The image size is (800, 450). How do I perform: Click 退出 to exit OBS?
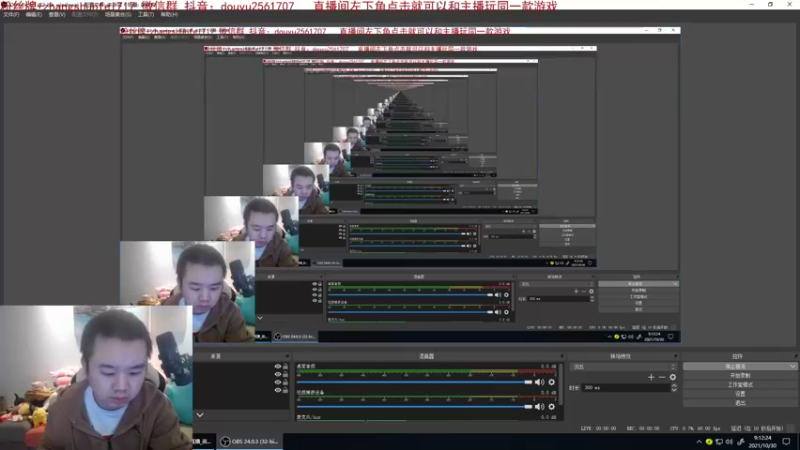pos(740,403)
